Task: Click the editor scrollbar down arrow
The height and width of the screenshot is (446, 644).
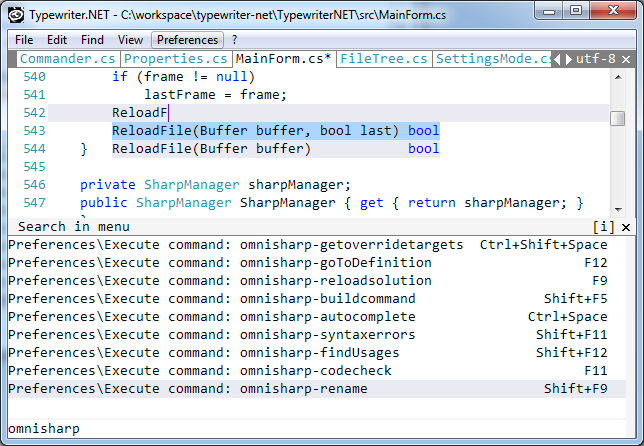Action: (618, 209)
